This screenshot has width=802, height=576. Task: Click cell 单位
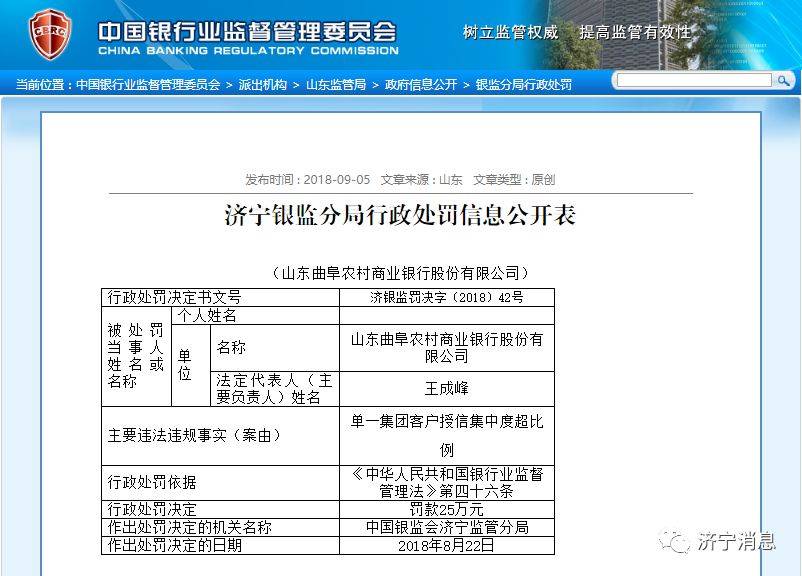pyautogui.click(x=191, y=366)
